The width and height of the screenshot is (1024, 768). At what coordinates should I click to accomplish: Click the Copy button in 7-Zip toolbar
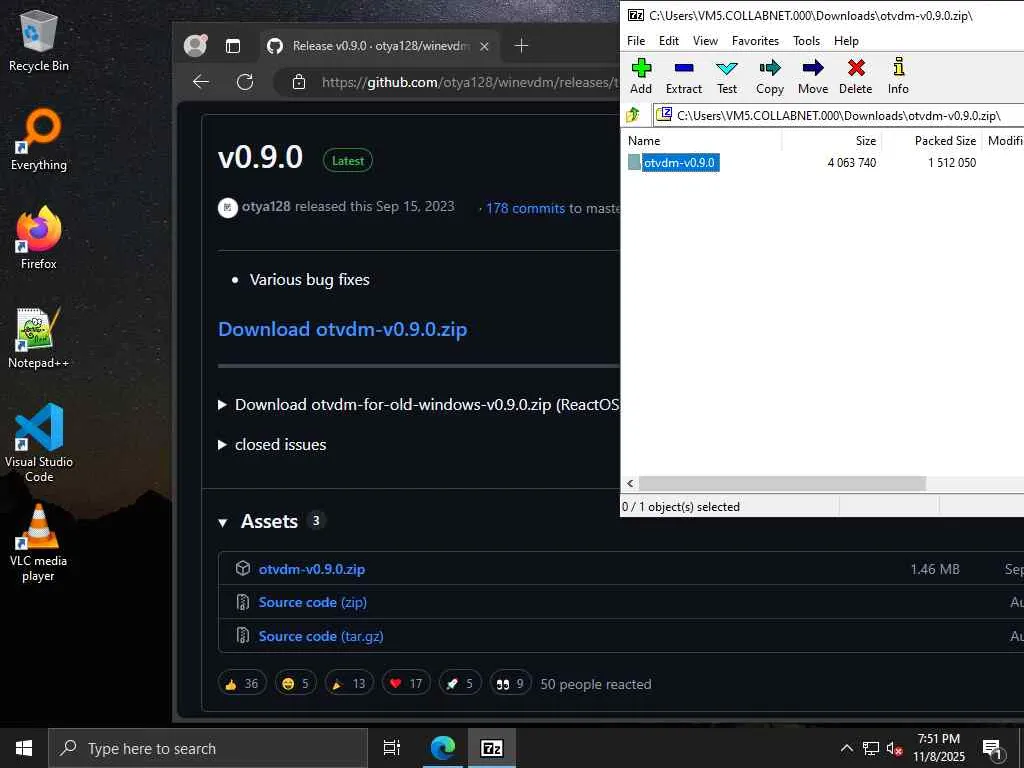coord(770,76)
